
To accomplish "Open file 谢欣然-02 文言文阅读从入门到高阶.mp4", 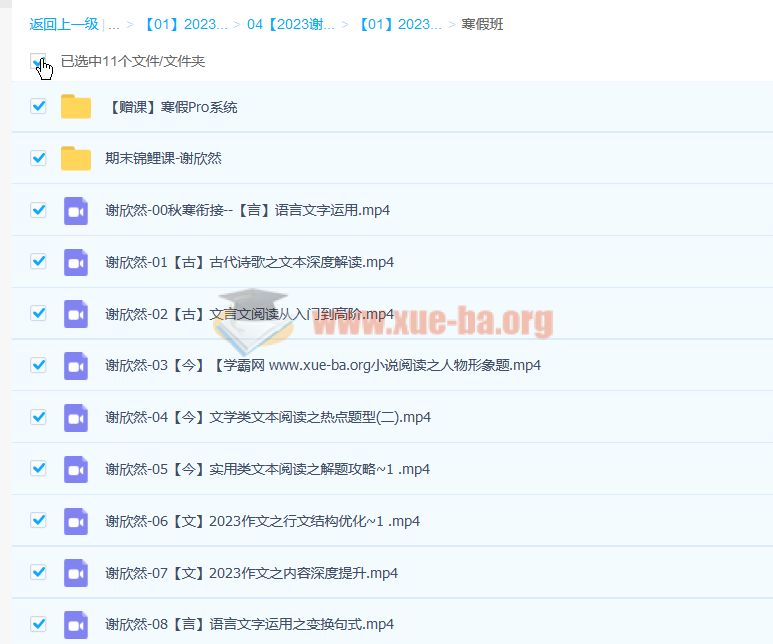I will (x=249, y=314).
